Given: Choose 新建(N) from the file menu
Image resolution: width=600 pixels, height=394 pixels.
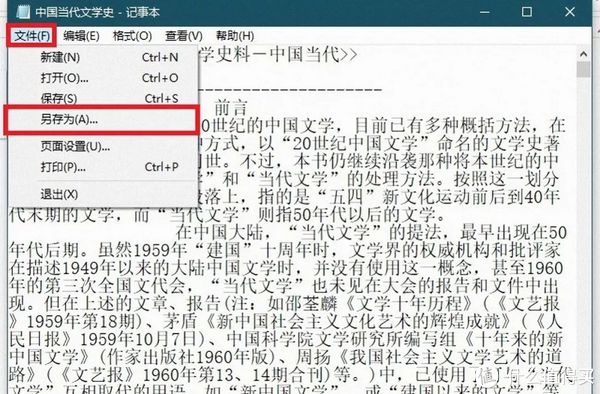Looking at the screenshot, I should click(103, 57).
